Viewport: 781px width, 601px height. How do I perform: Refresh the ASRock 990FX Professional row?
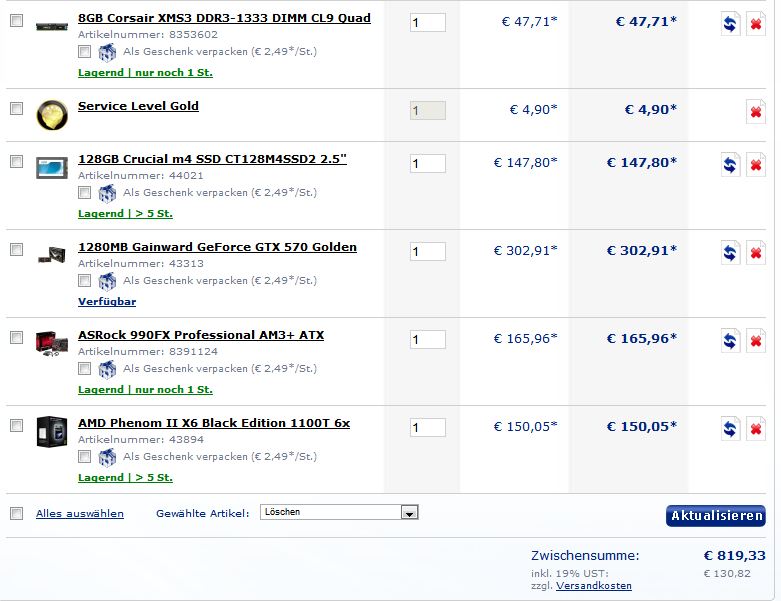pyautogui.click(x=730, y=341)
